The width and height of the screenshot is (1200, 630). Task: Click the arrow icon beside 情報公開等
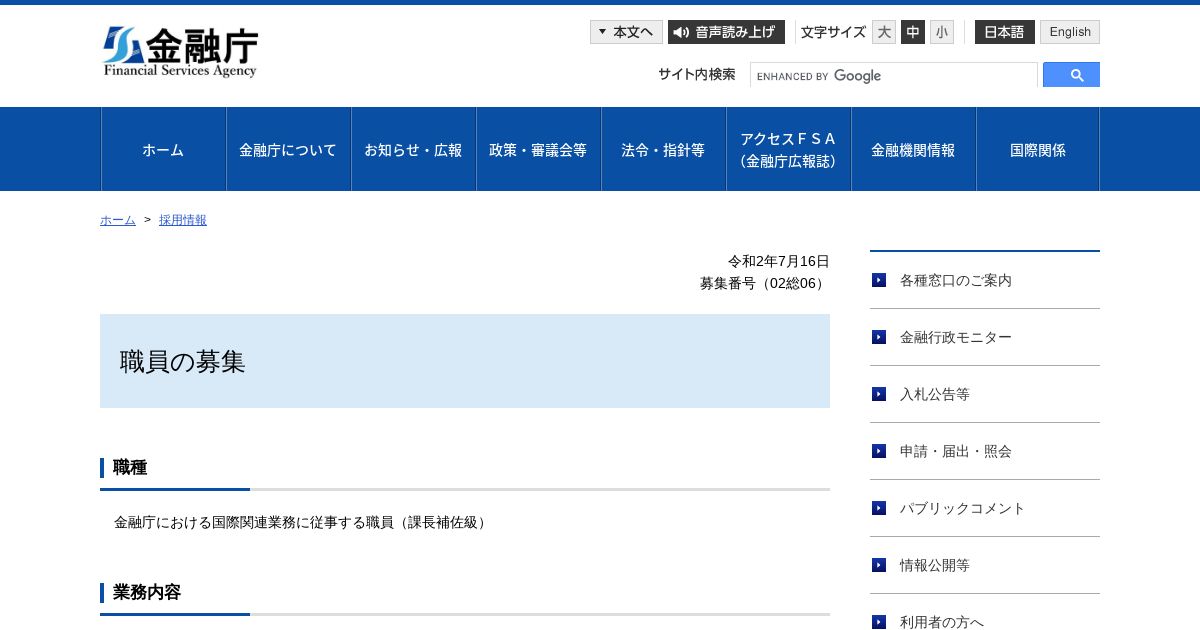click(879, 565)
